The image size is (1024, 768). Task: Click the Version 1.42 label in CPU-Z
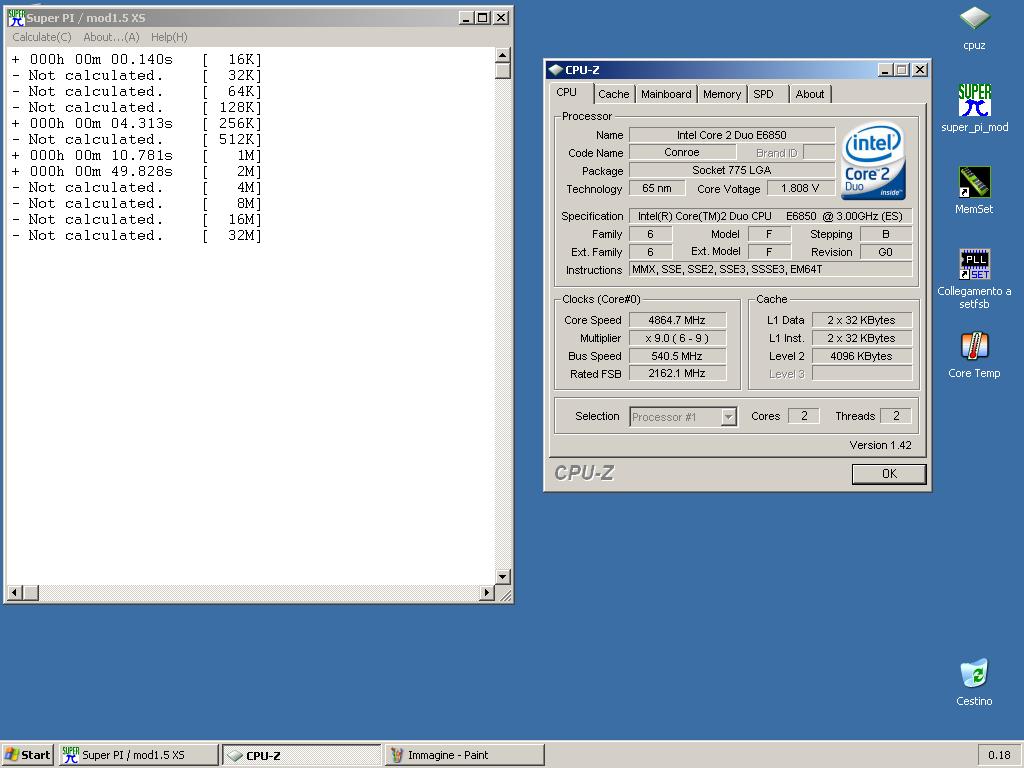coord(880,445)
